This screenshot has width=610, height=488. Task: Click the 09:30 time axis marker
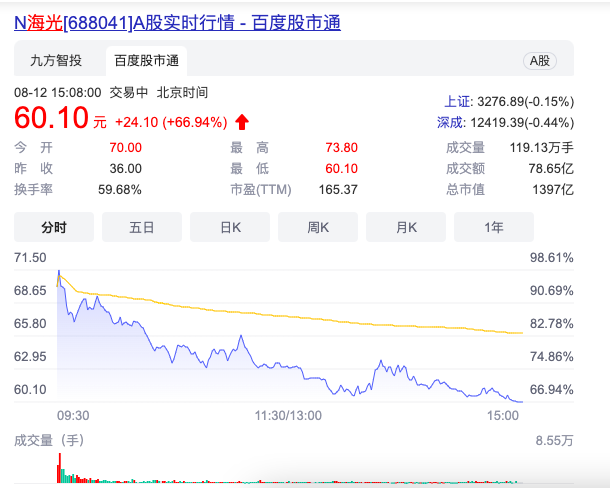73,414
